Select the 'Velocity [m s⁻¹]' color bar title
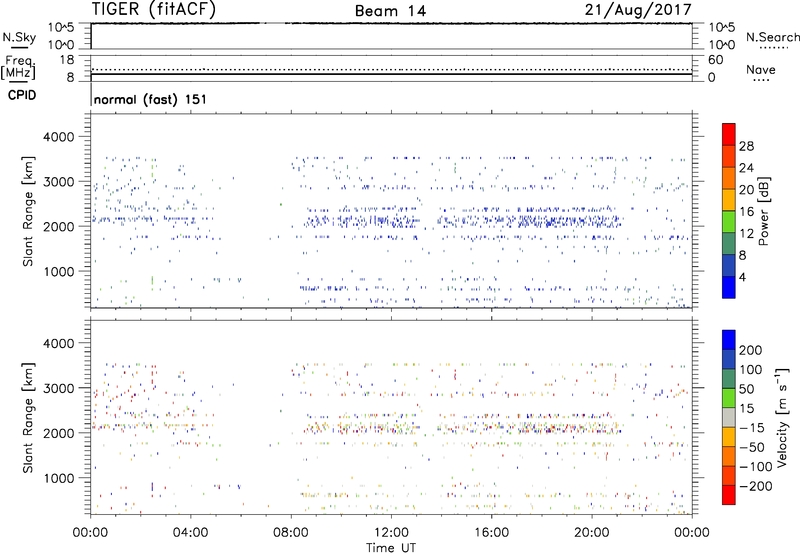800x554 pixels. point(782,417)
